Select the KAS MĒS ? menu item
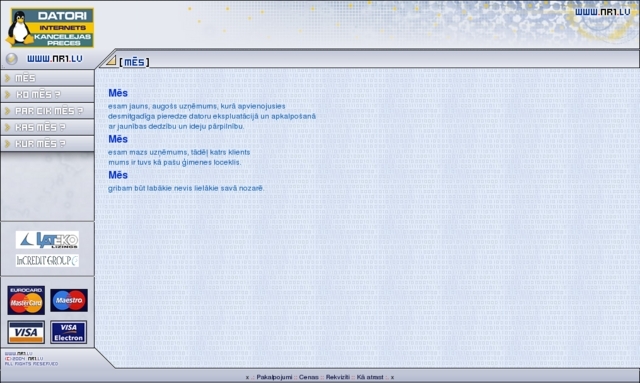Screen dimensions: 640x383 (47, 127)
